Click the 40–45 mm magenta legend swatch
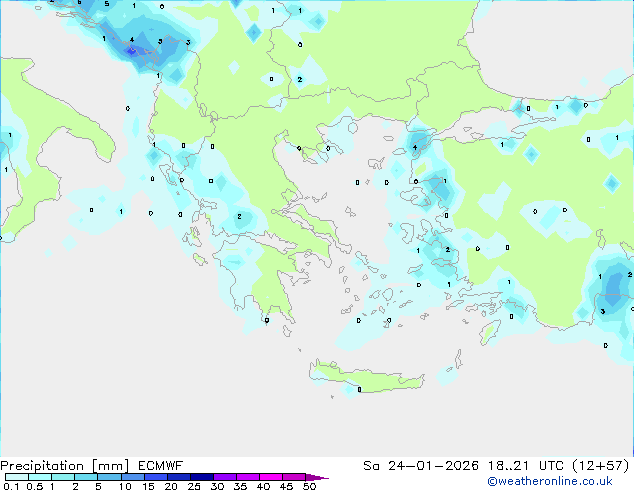 (x=271, y=477)
